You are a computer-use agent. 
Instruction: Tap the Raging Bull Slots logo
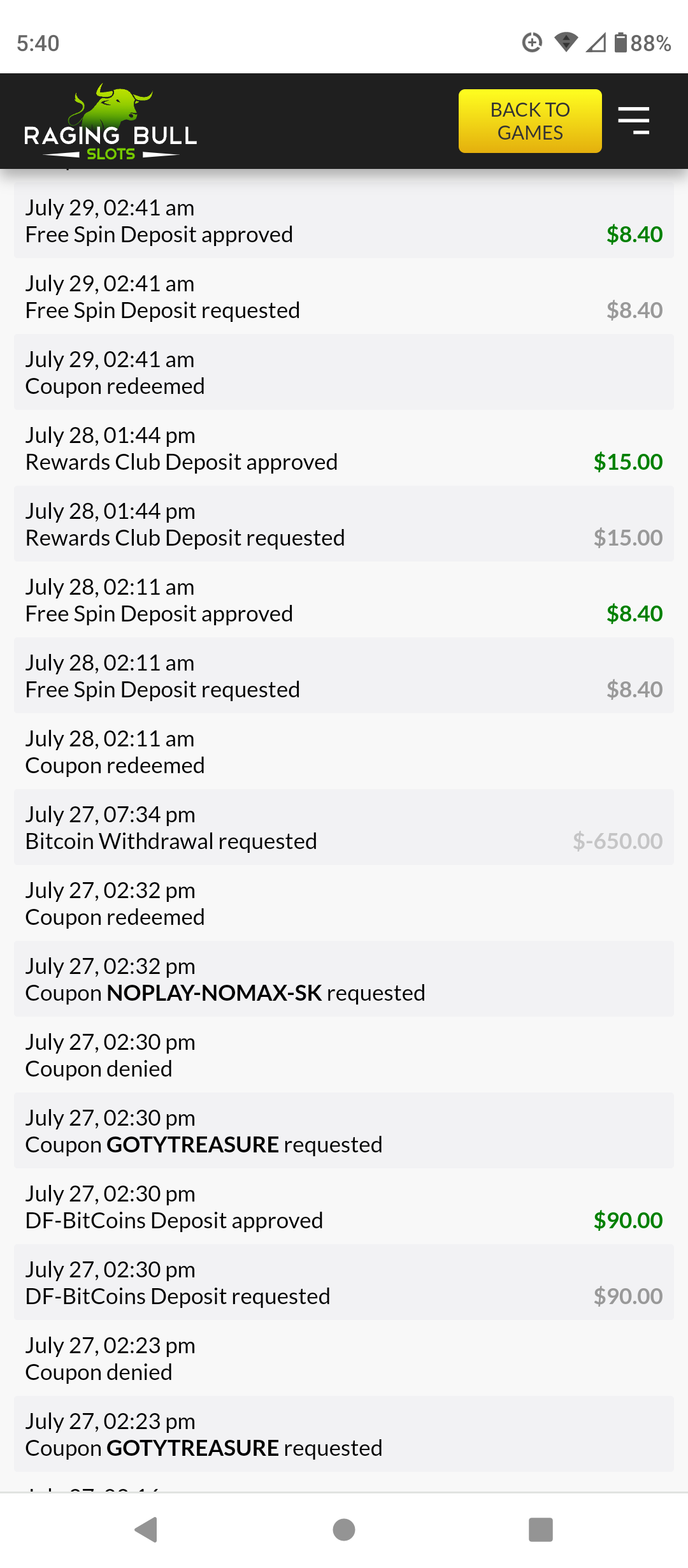pos(110,121)
